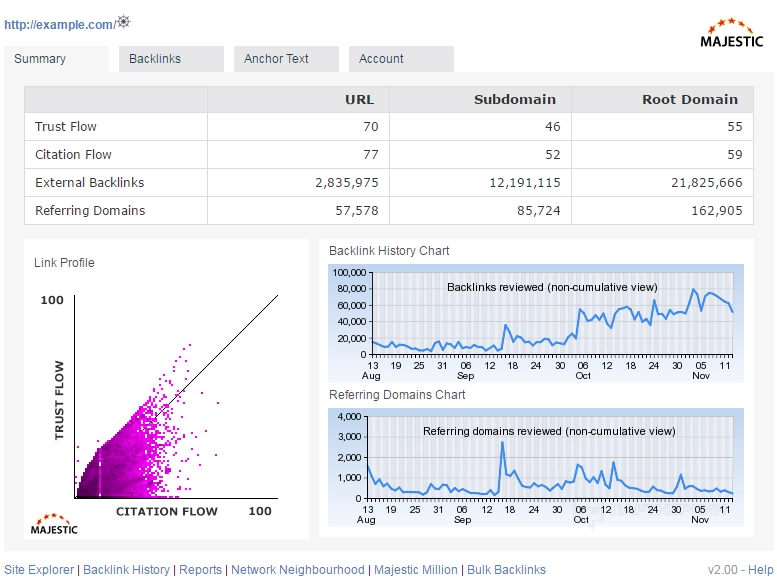Click the small Majestic logo under Link Profile
Viewport: 777px width, 581px height.
pos(55,524)
